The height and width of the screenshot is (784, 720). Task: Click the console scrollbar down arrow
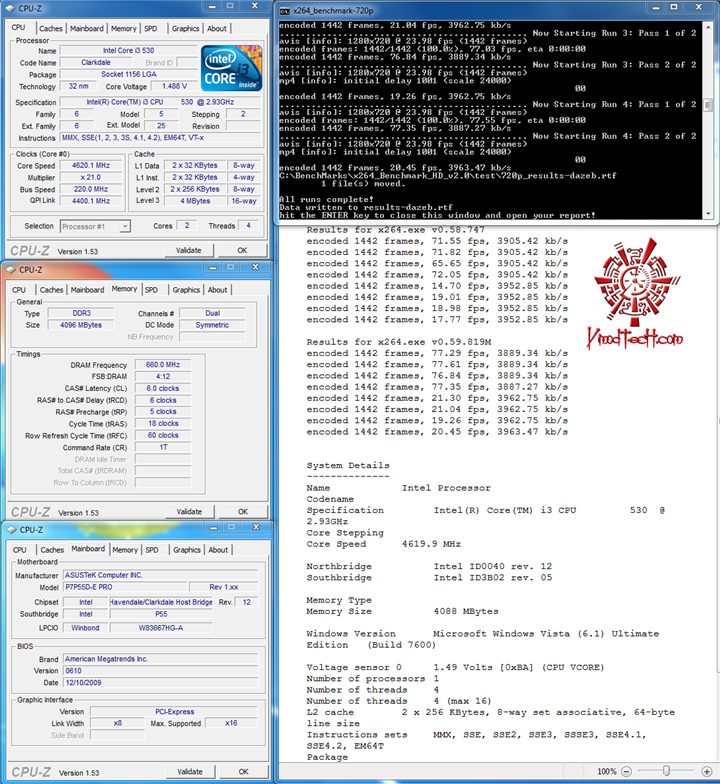click(708, 214)
